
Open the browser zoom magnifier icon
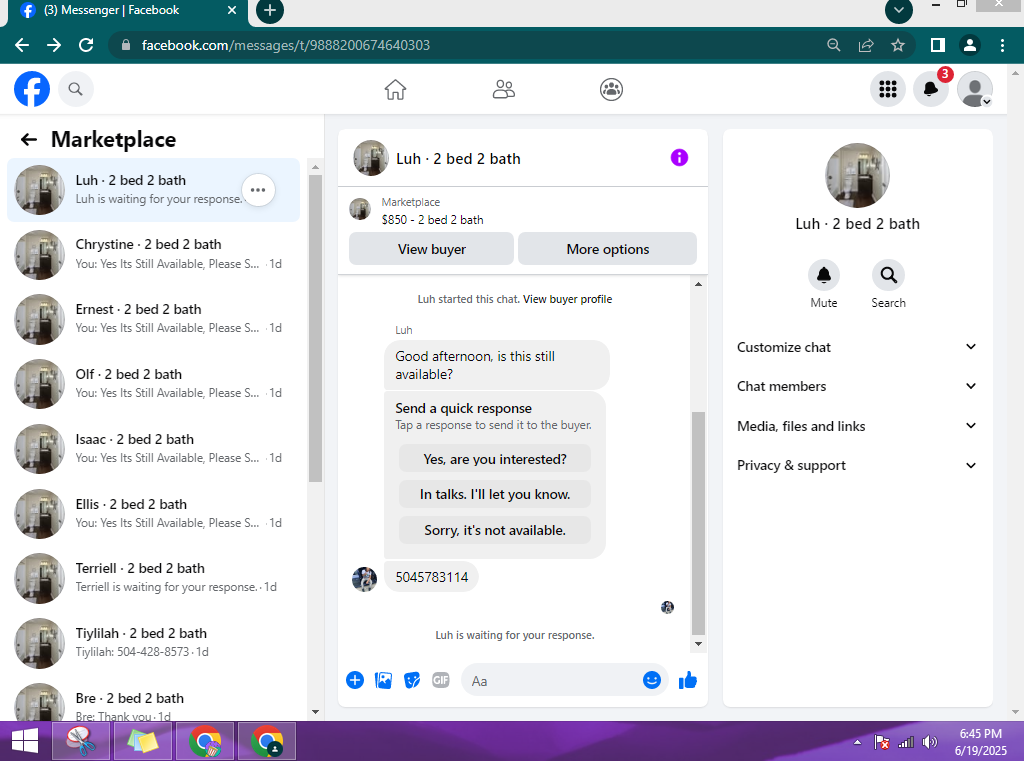point(833,45)
